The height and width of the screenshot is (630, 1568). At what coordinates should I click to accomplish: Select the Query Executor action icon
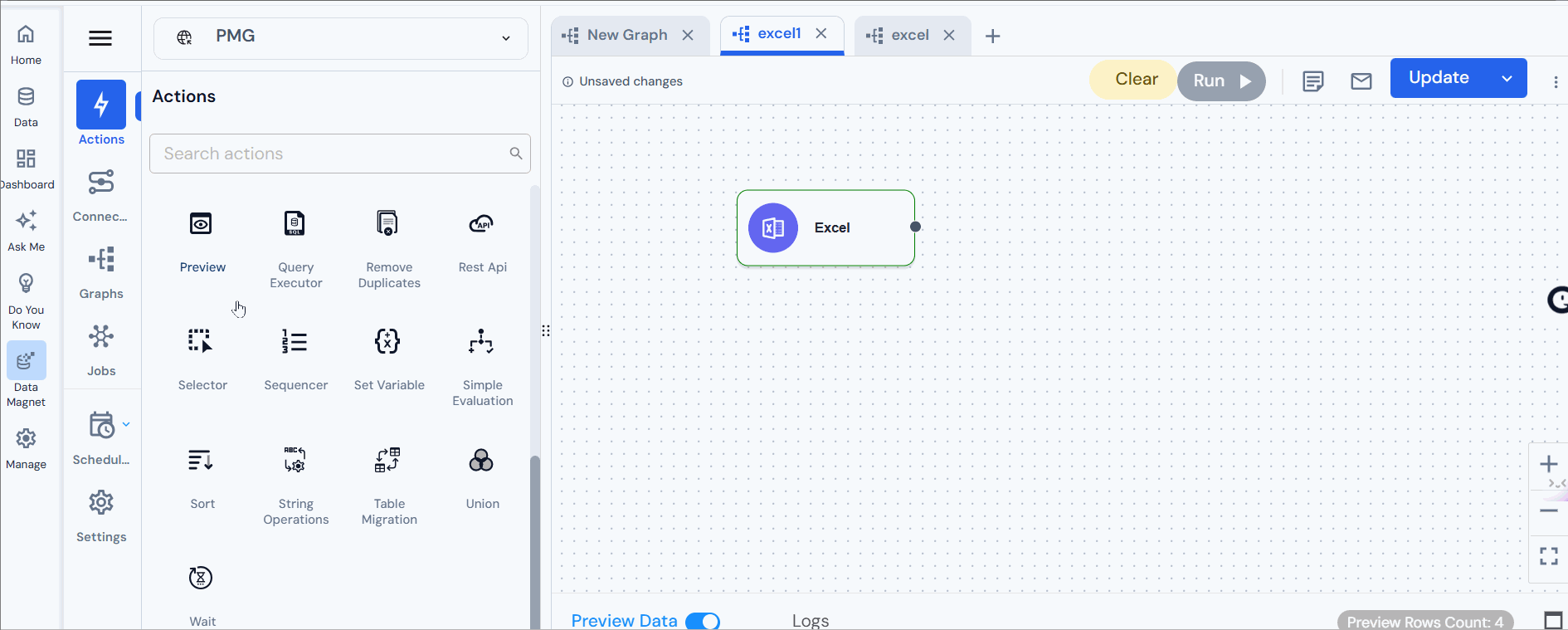pos(295,224)
